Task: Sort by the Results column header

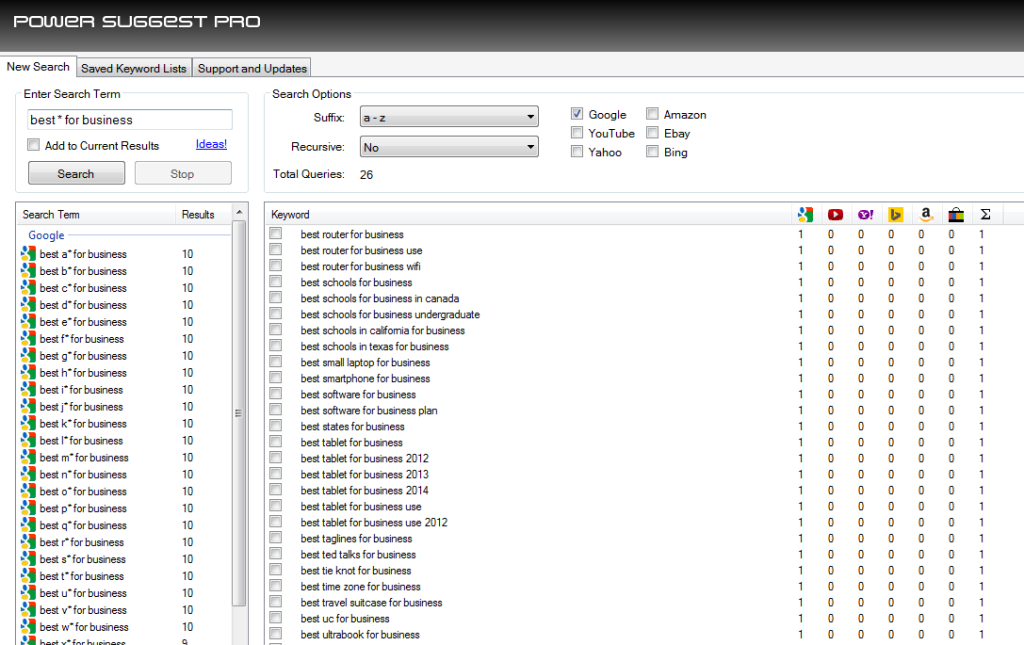Action: point(203,214)
